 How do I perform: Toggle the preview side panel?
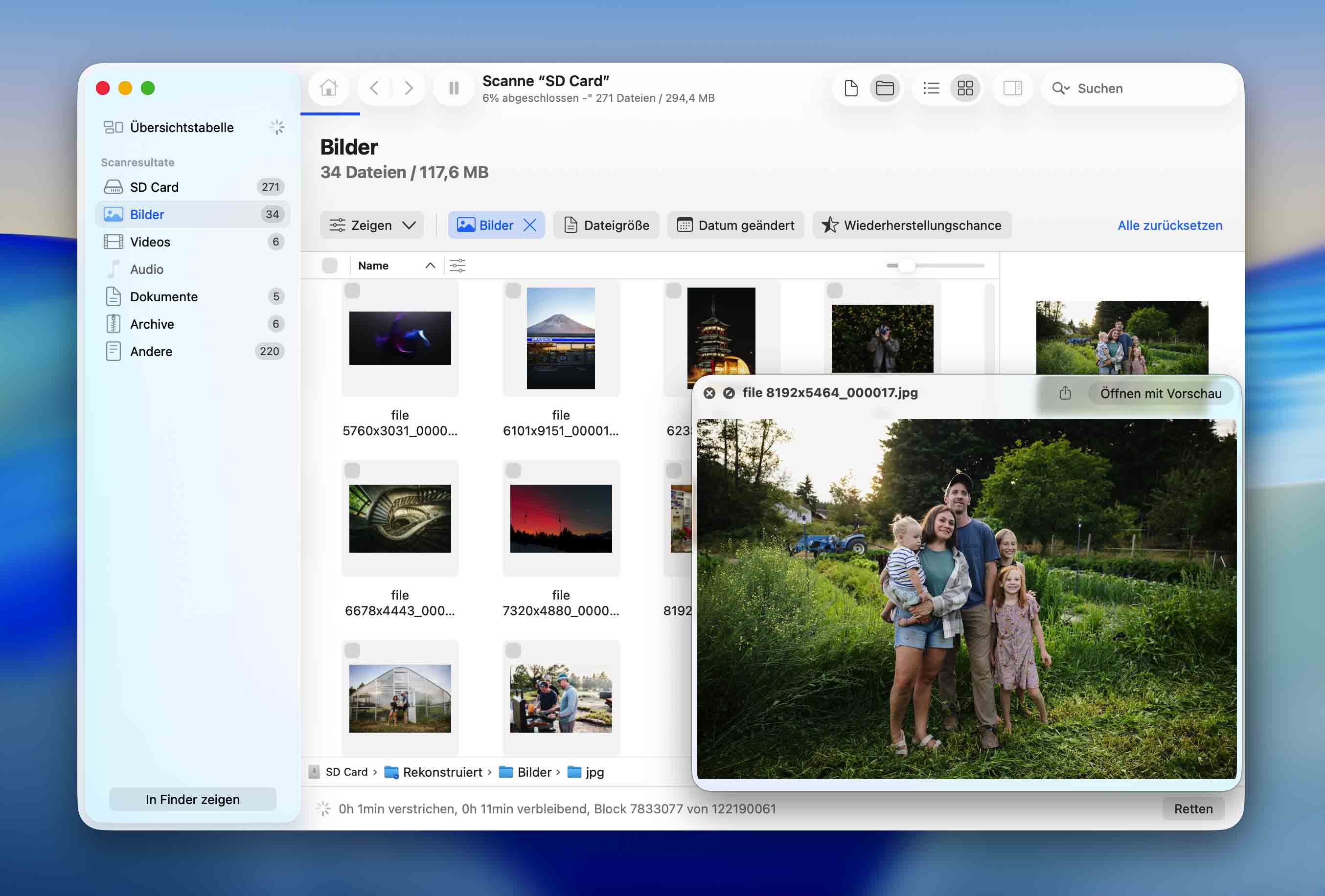1012,89
